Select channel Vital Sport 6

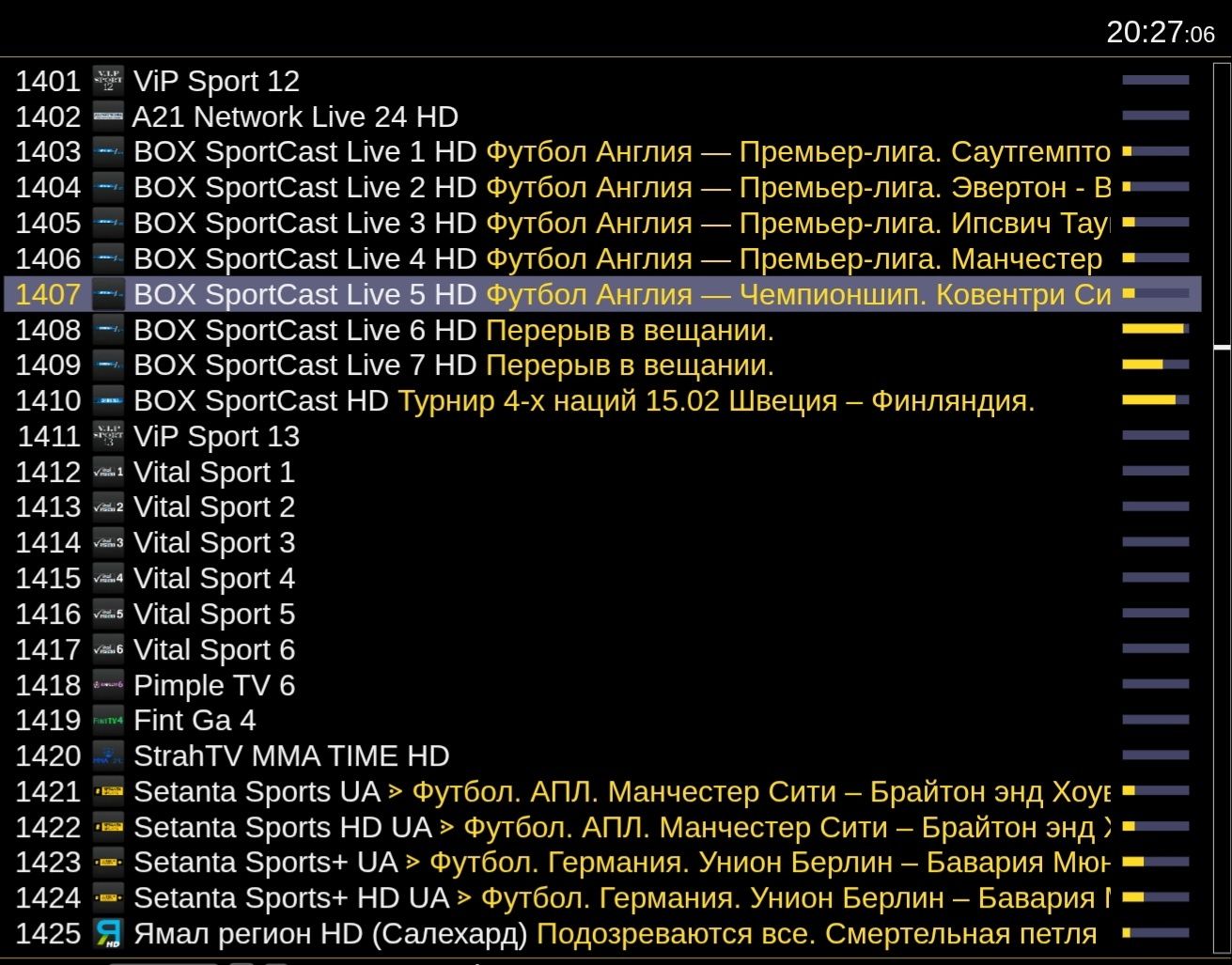[x=602, y=649]
